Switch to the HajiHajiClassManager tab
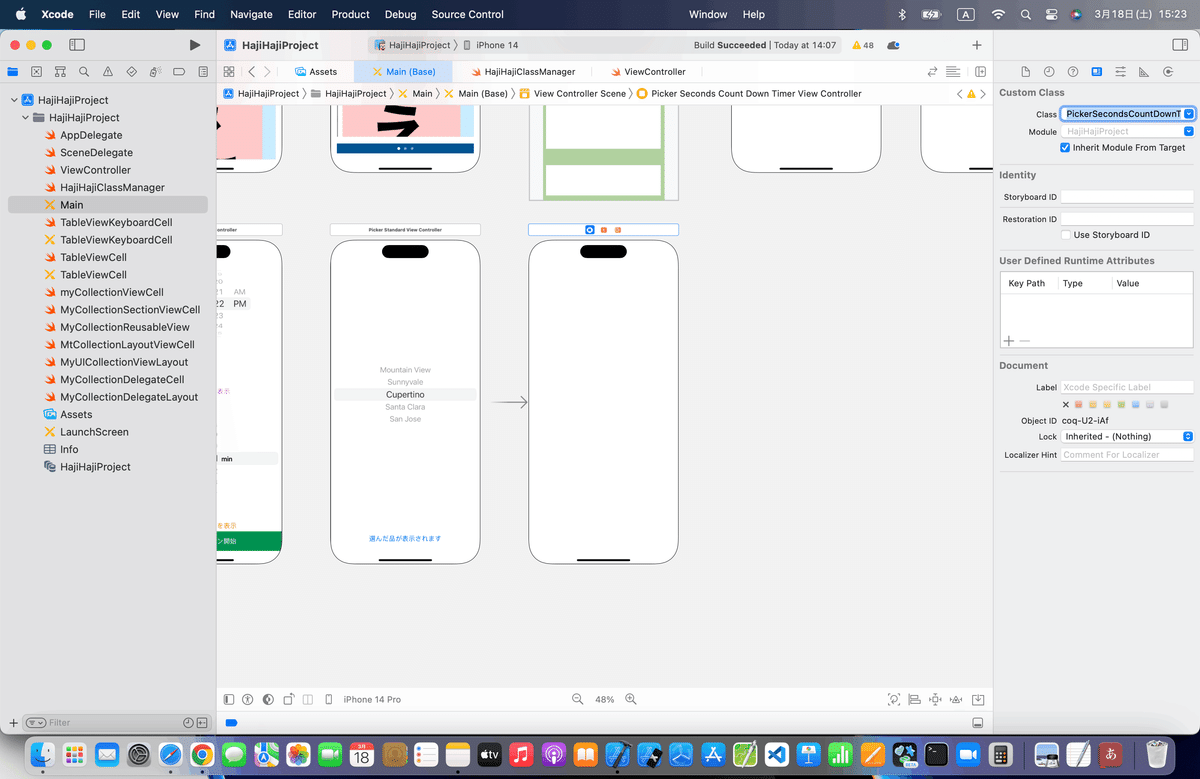Viewport: 1200px width, 779px height. coord(522,72)
